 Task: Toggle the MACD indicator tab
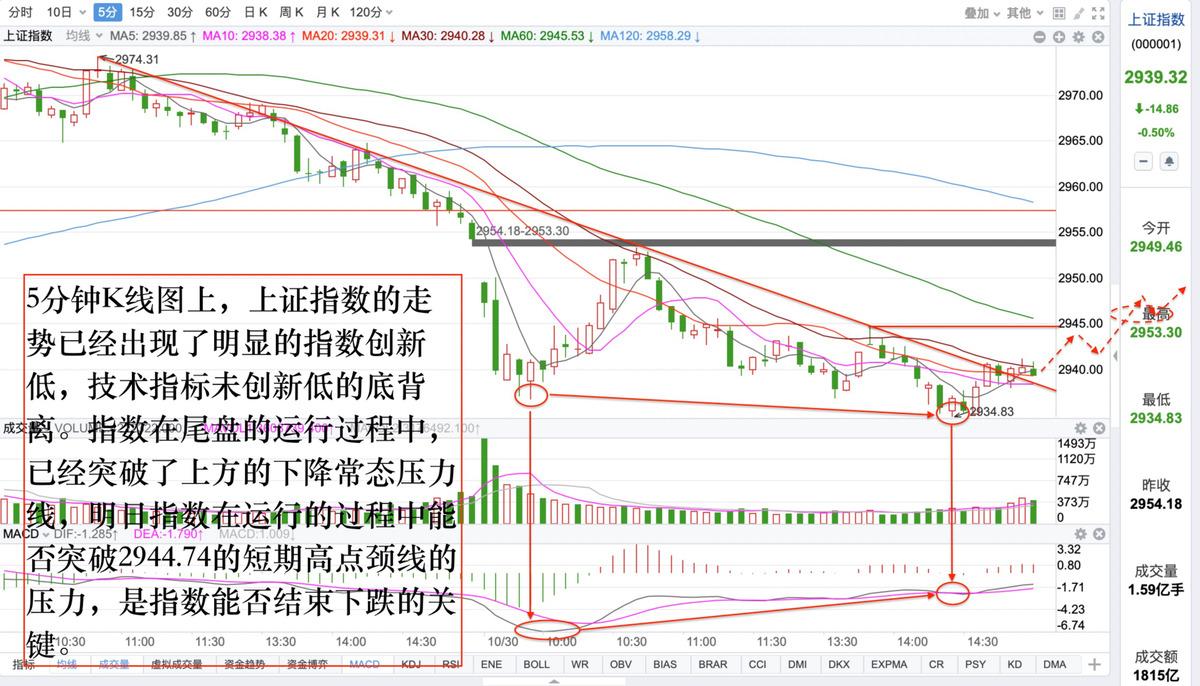click(x=364, y=664)
